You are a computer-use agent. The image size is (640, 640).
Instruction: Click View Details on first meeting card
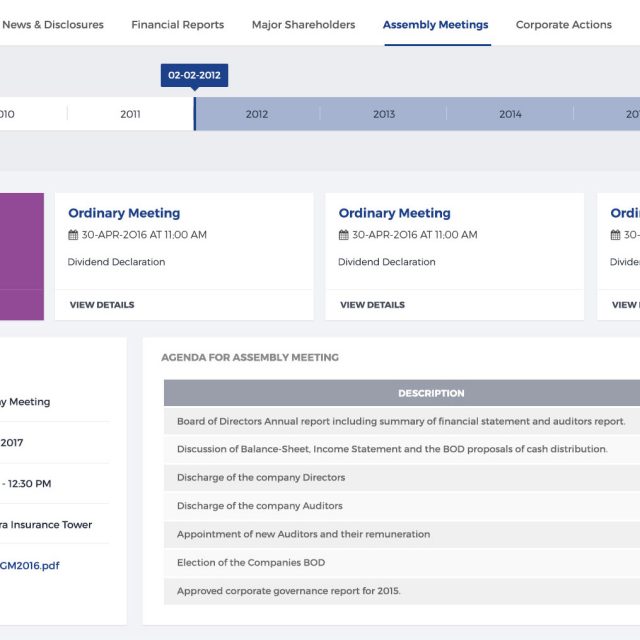[102, 305]
